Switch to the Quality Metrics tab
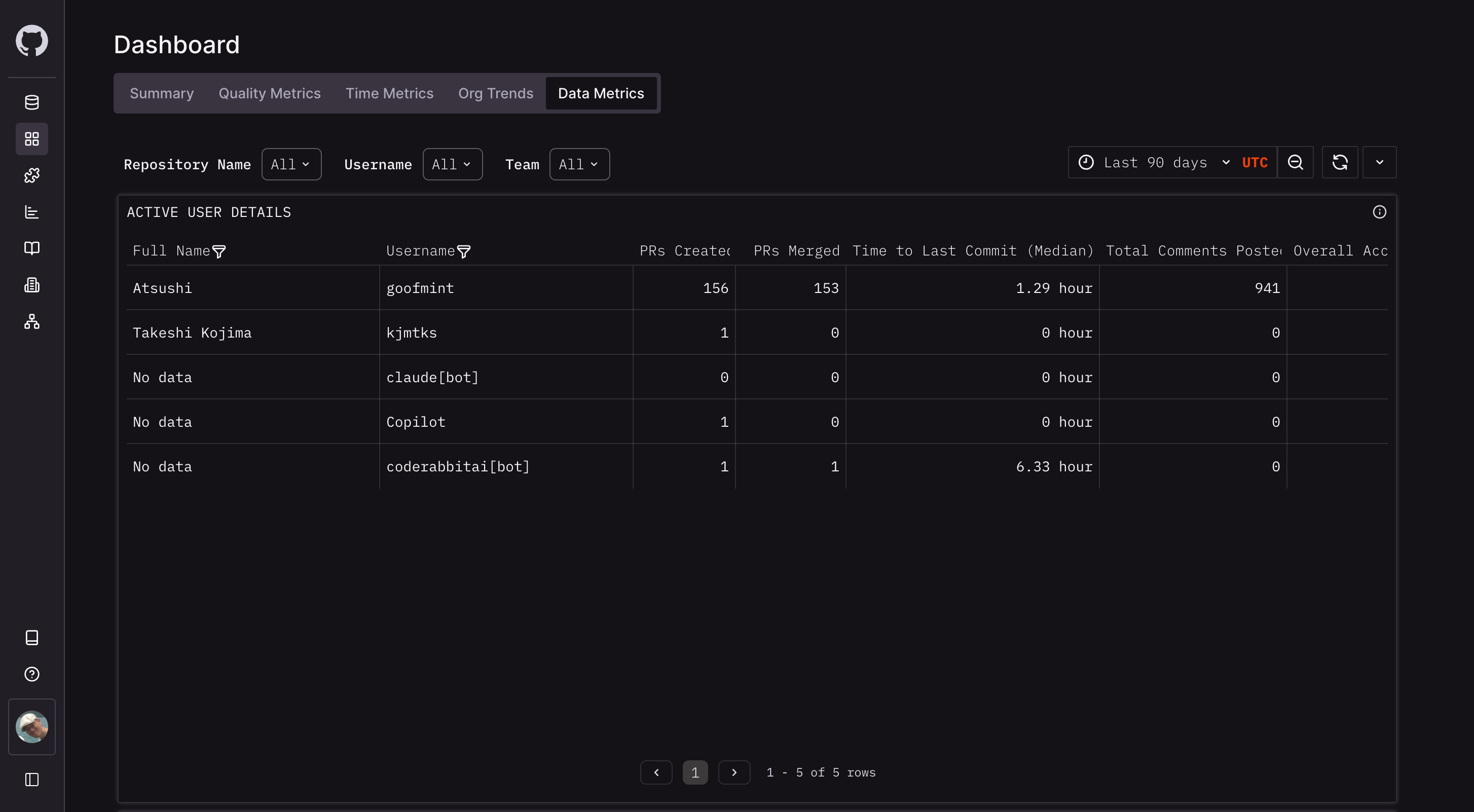The height and width of the screenshot is (812, 1474). (x=269, y=93)
